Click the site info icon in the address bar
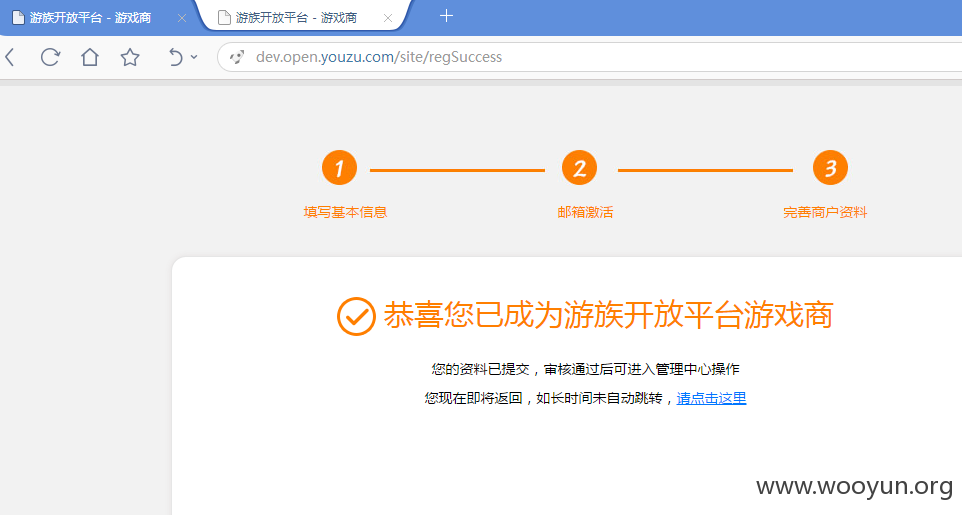This screenshot has height=515, width=962. click(x=237, y=57)
